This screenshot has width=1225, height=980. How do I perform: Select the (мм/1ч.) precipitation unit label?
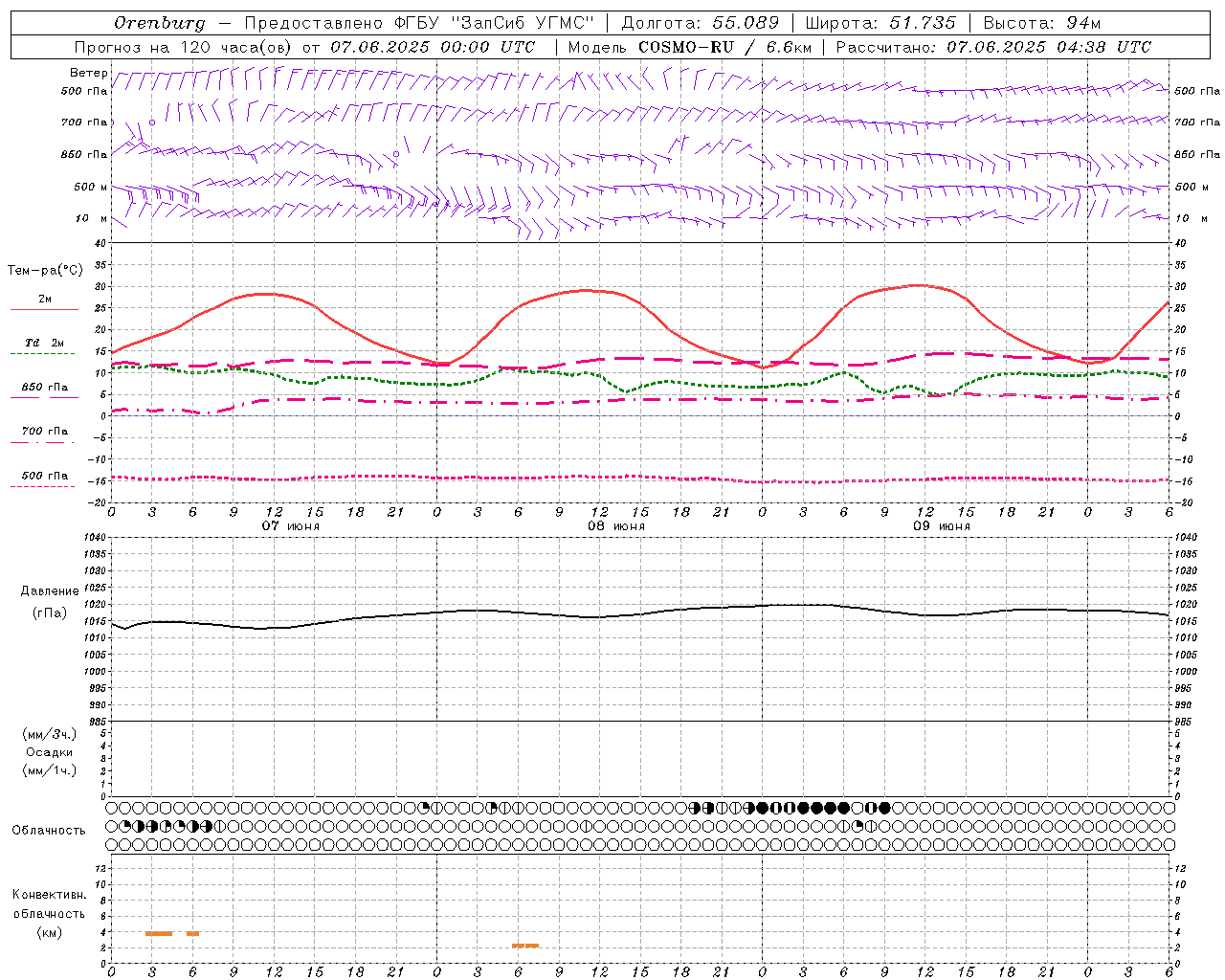point(49,770)
